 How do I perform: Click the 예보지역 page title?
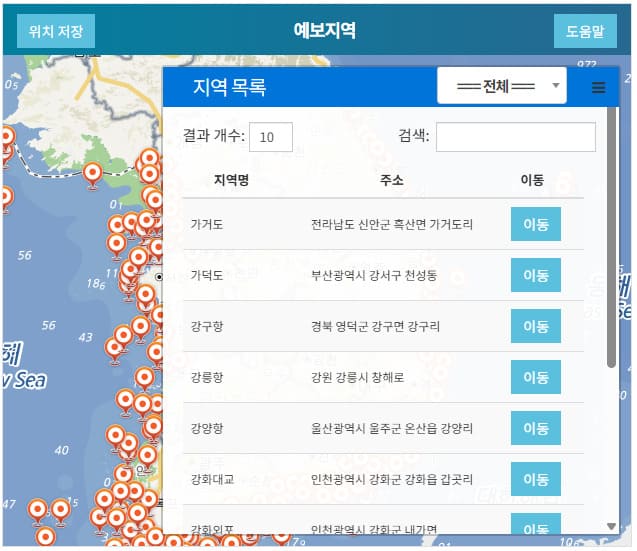pyautogui.click(x=324, y=30)
